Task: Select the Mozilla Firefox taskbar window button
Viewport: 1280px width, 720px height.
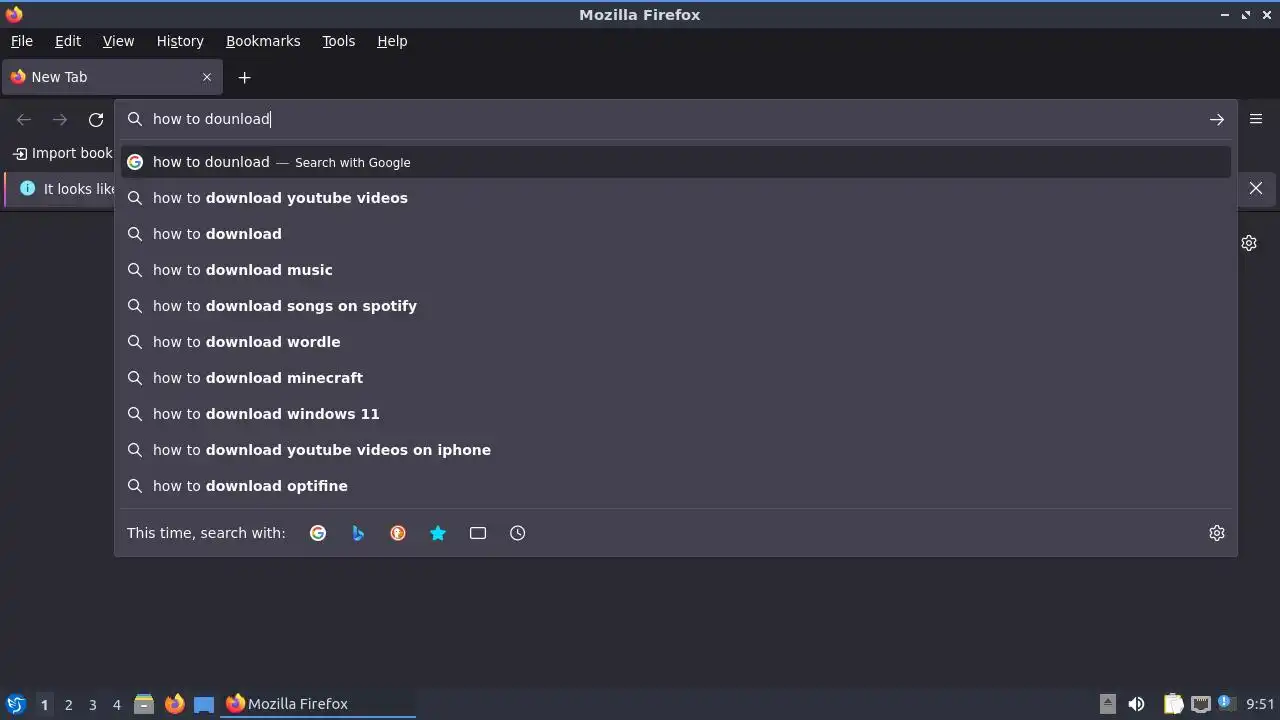Action: [x=318, y=704]
